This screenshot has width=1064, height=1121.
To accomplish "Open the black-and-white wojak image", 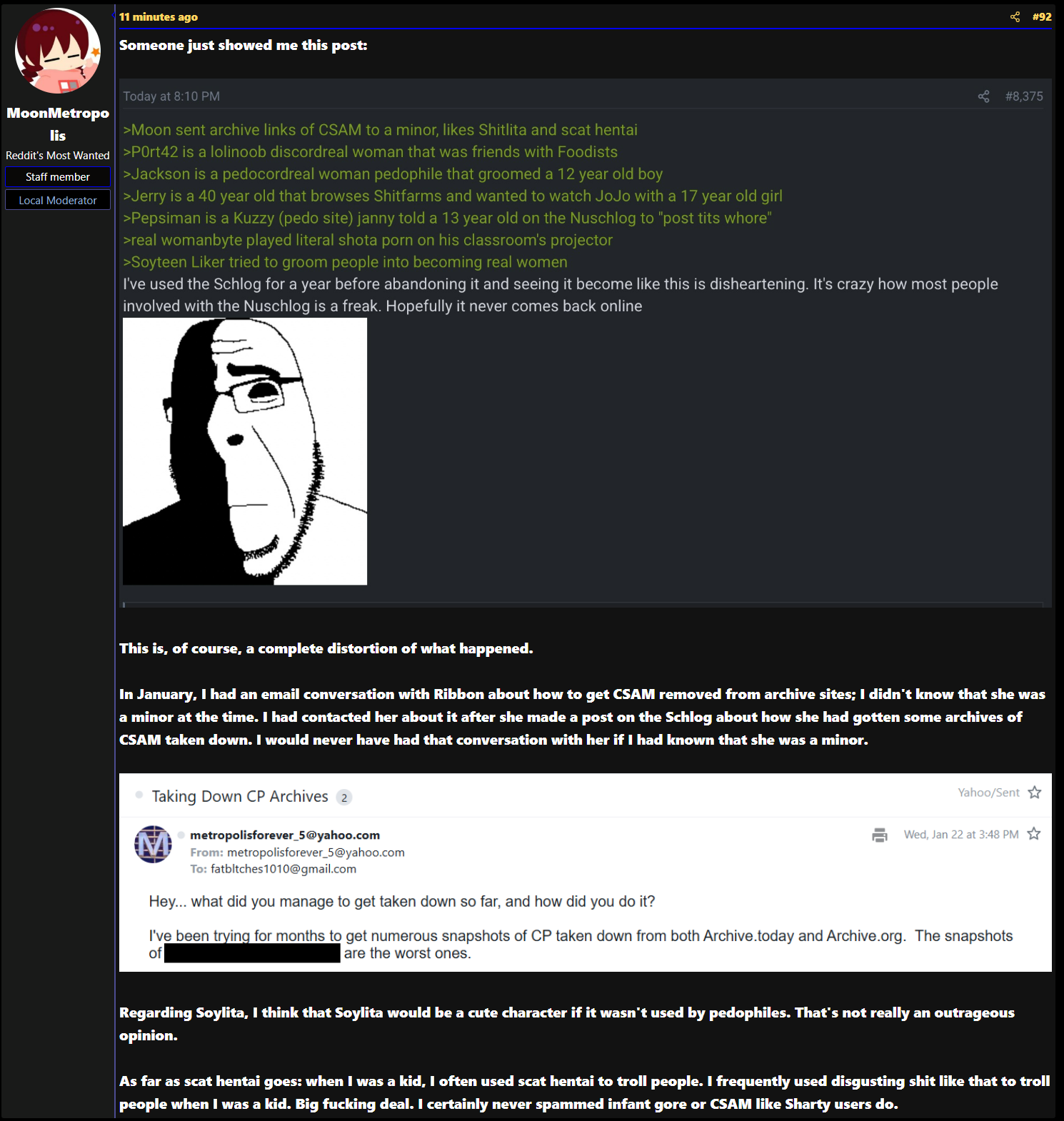I will click(x=245, y=451).
